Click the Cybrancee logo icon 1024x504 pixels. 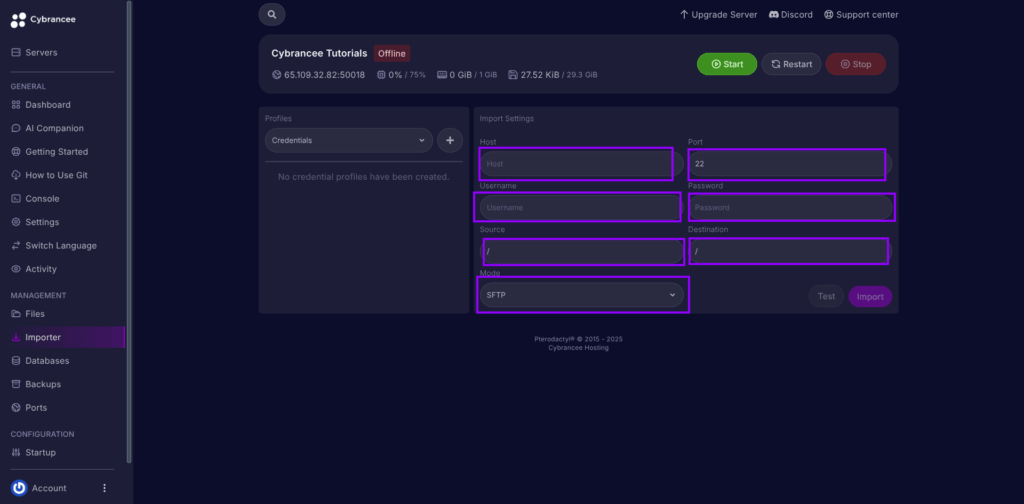click(18, 20)
